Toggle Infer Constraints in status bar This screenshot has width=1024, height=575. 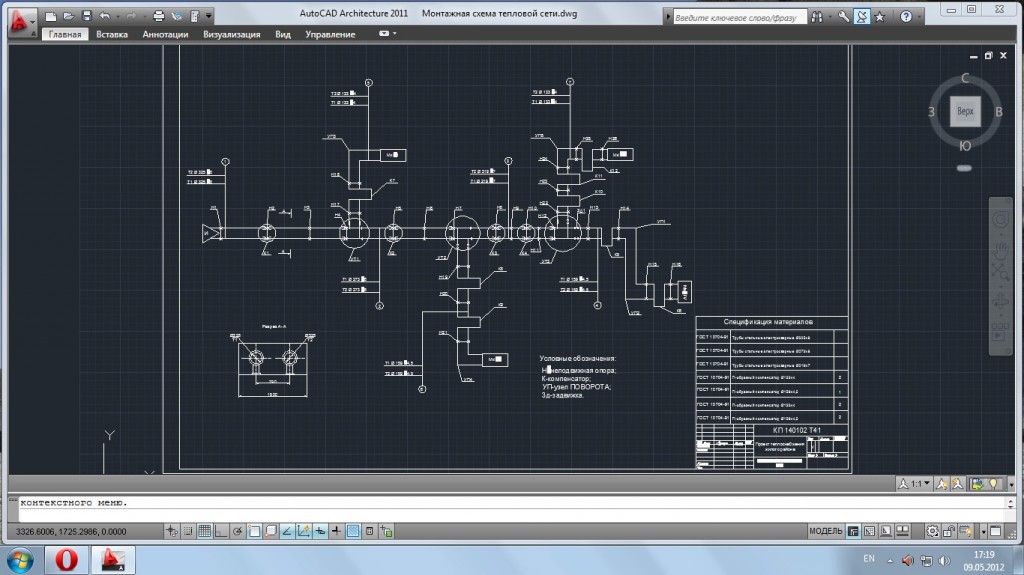pos(172,531)
